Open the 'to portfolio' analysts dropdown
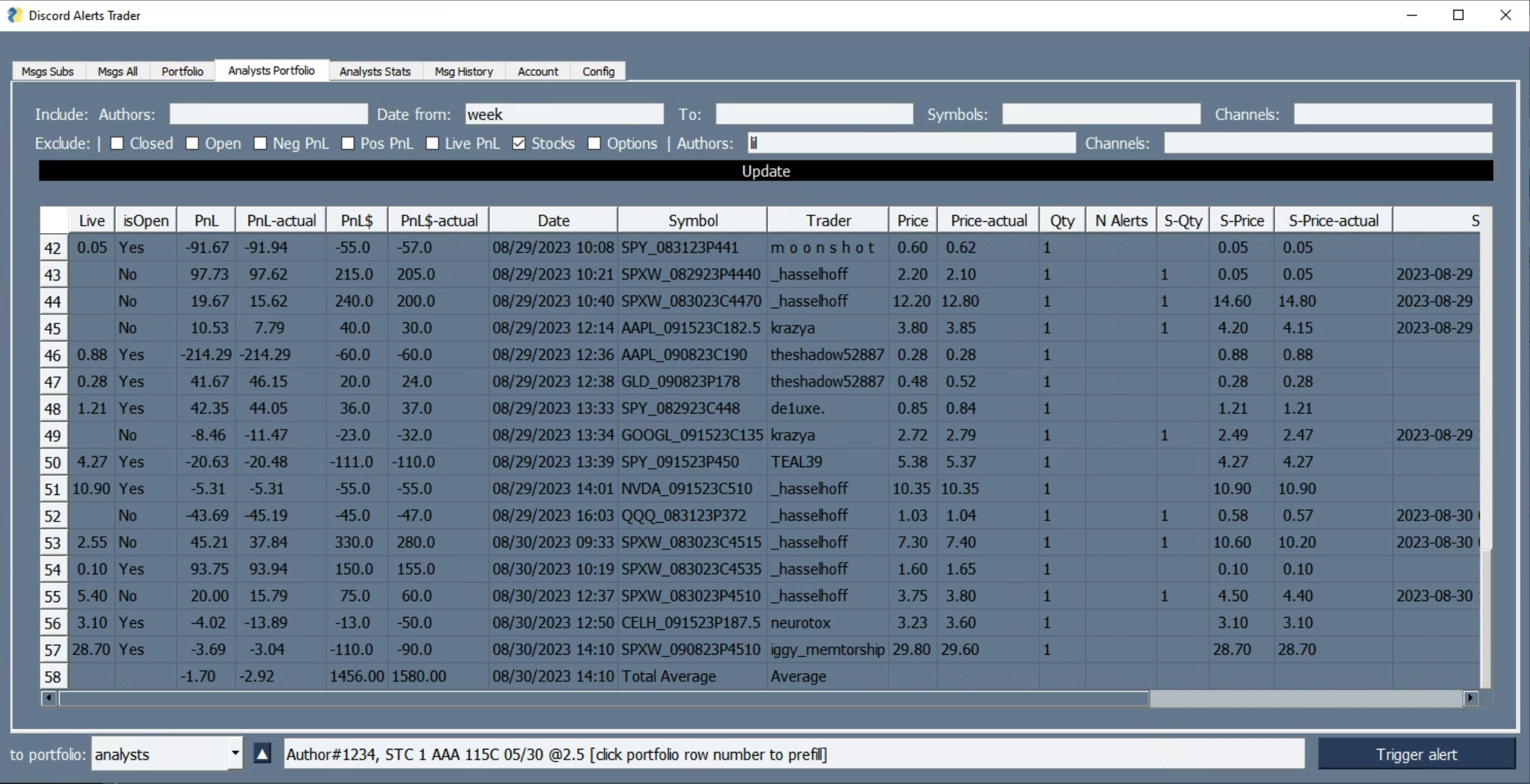This screenshot has width=1530, height=784. click(235, 754)
